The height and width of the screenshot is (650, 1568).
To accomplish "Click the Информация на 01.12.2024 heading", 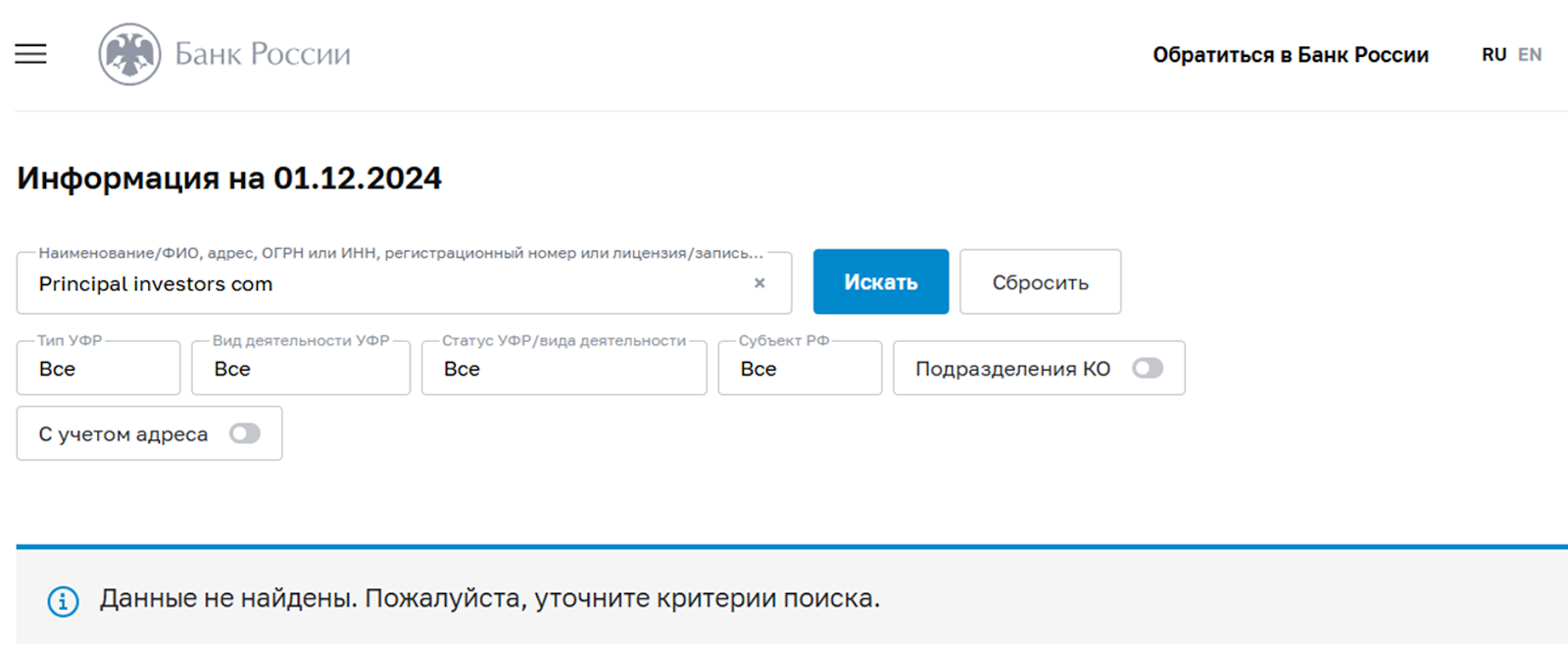I will [x=229, y=178].
